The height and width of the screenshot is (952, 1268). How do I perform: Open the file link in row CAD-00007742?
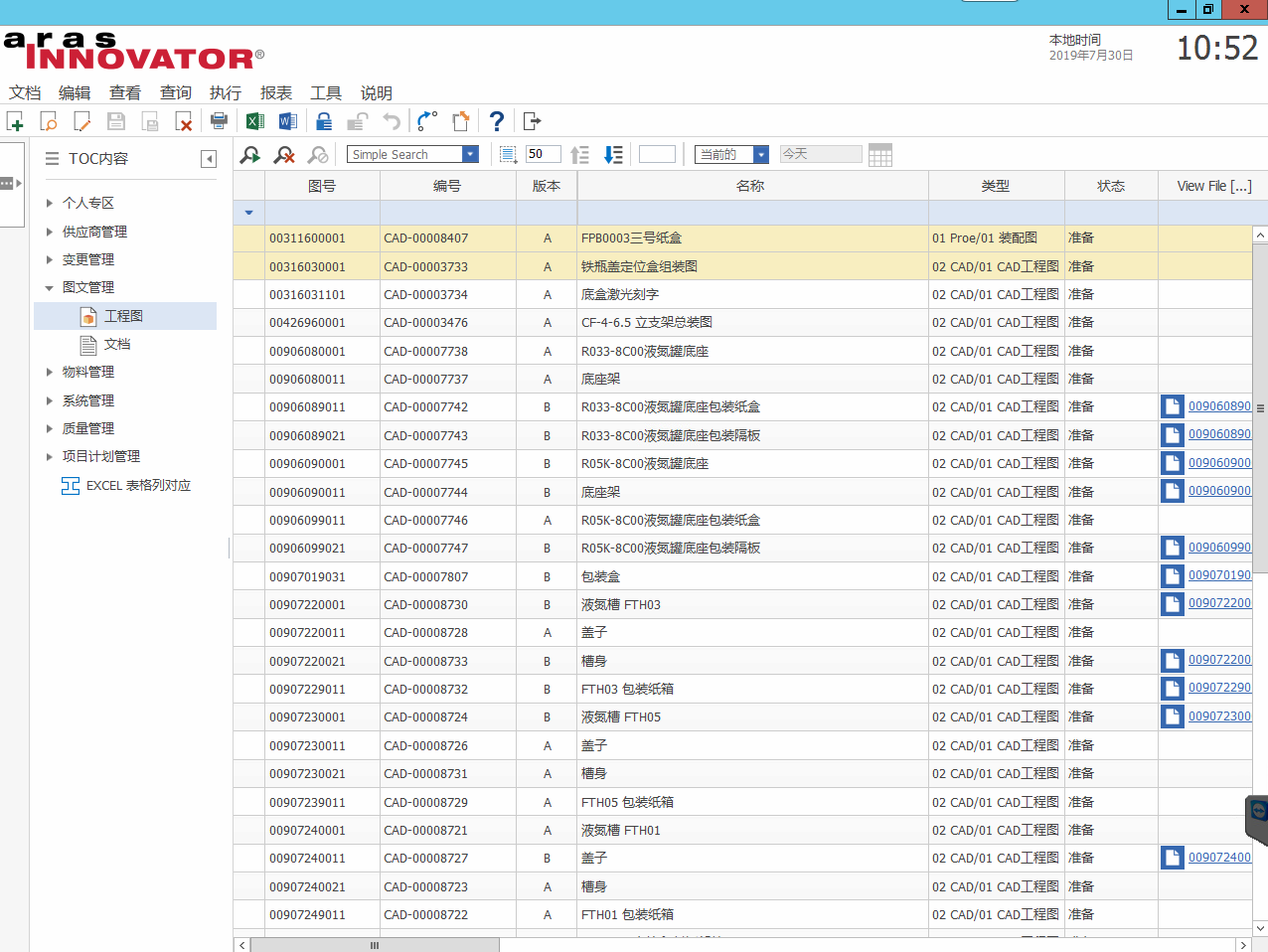click(x=1219, y=406)
